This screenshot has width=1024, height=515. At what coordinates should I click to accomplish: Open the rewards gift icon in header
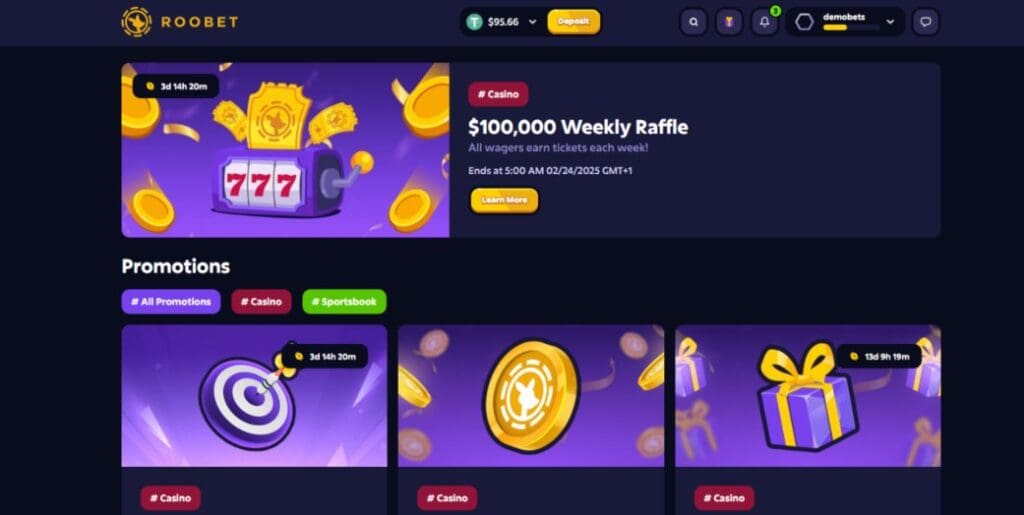tap(729, 22)
